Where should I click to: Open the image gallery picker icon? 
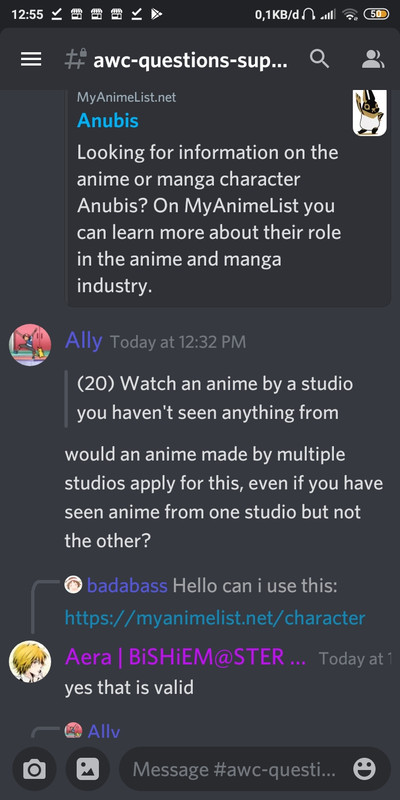[x=88, y=769]
